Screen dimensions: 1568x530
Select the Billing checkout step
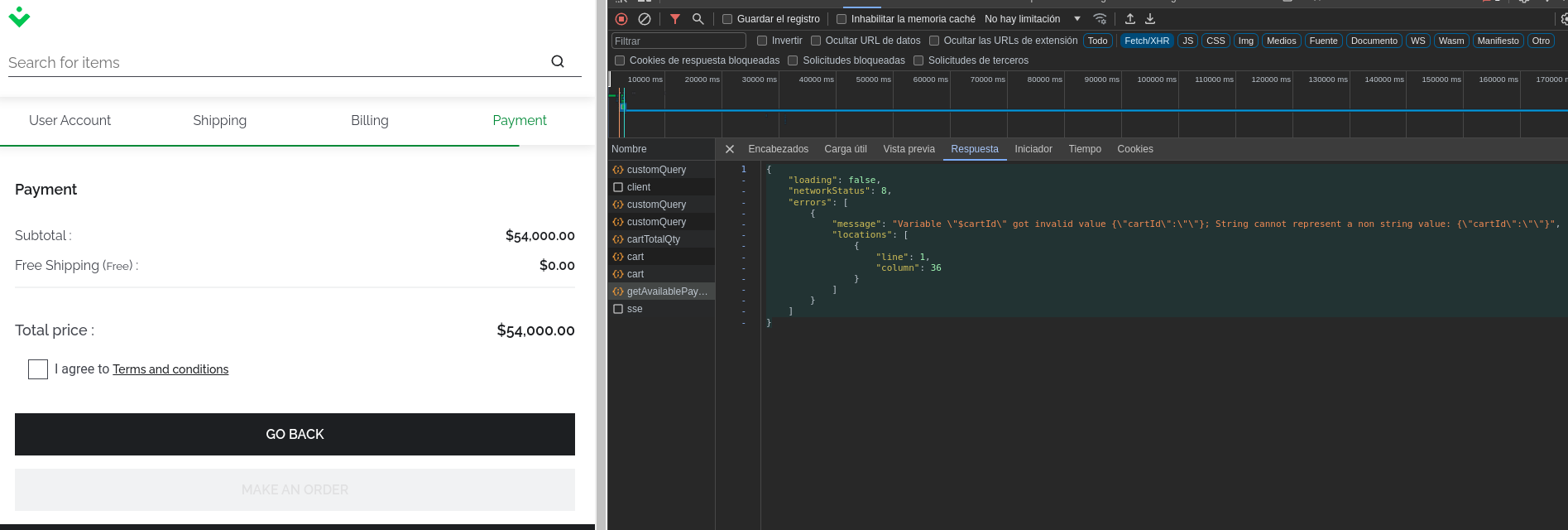369,121
